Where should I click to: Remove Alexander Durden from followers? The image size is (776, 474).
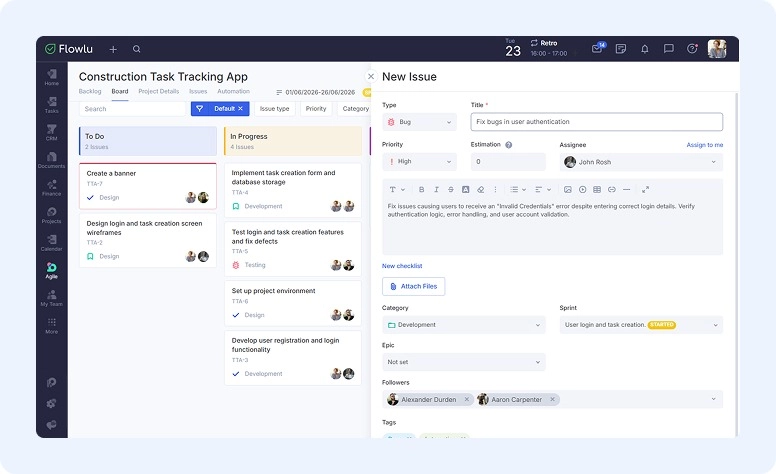[467, 399]
